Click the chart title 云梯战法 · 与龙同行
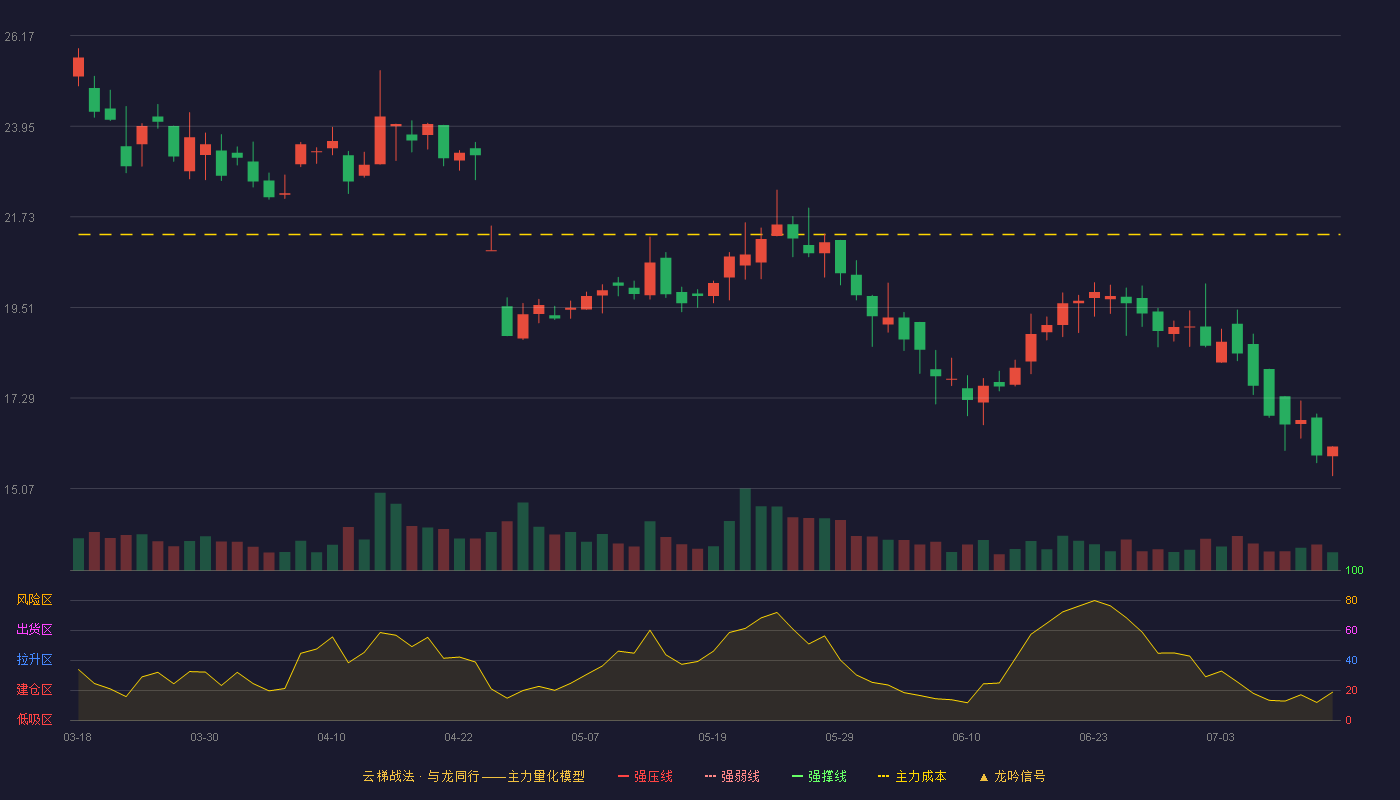 pos(421,776)
